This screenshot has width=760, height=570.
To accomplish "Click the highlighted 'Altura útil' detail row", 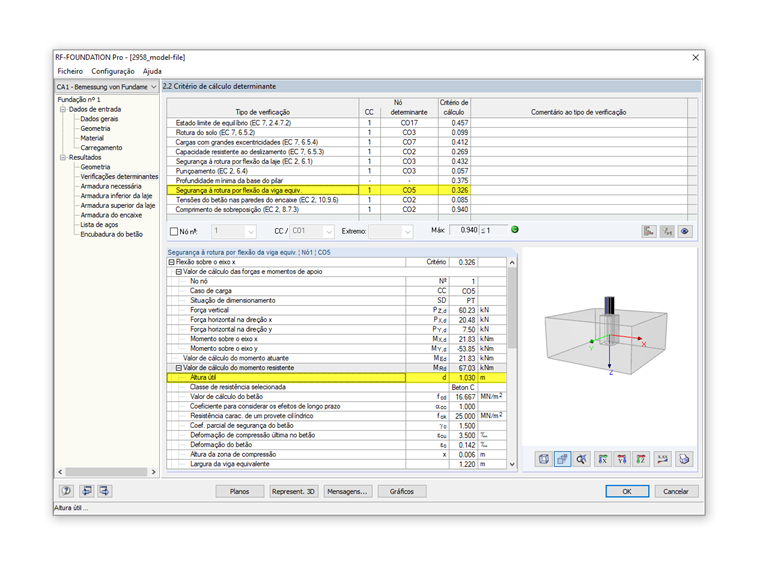I will [x=336, y=378].
